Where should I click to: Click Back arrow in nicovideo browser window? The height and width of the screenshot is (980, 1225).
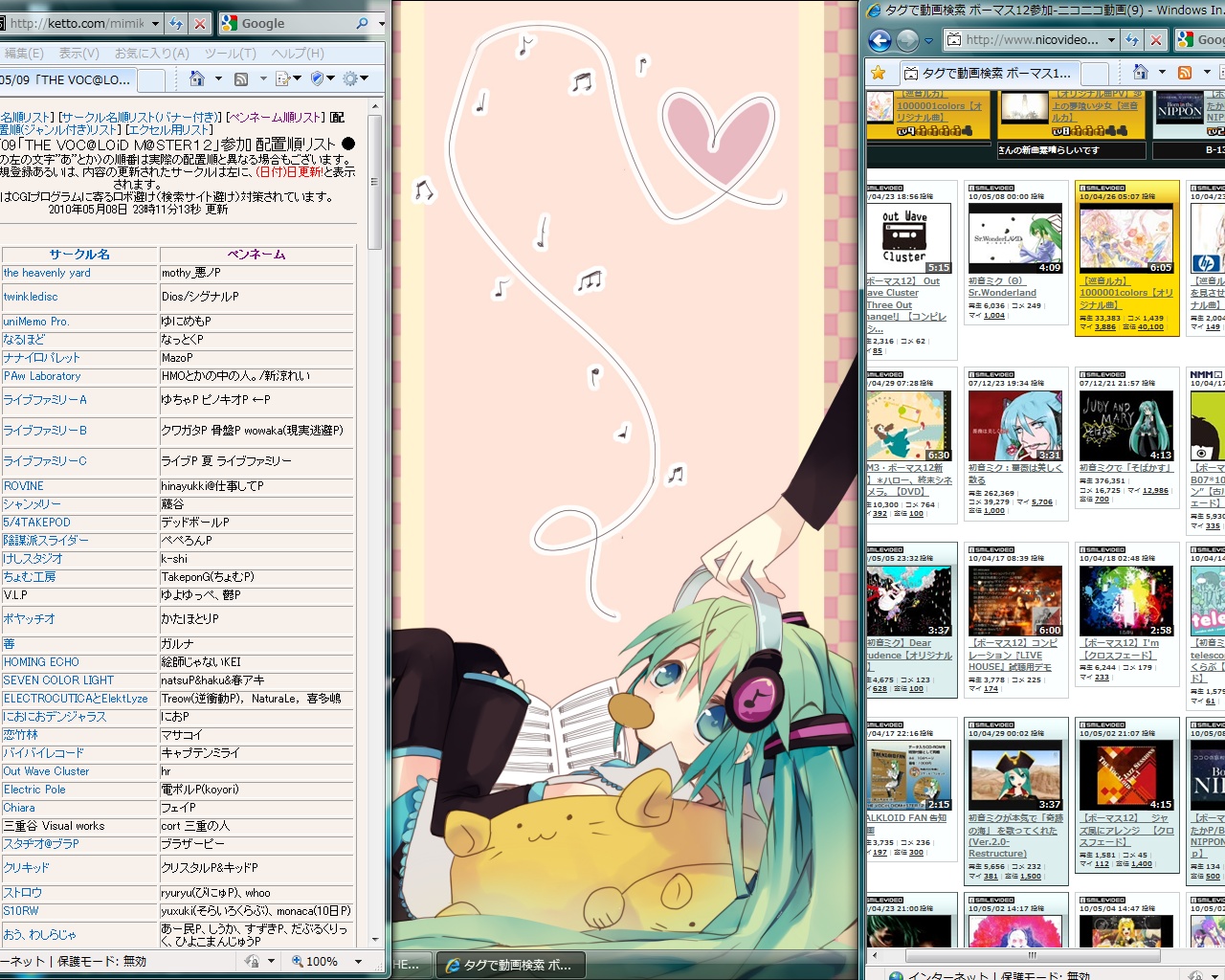click(880, 39)
